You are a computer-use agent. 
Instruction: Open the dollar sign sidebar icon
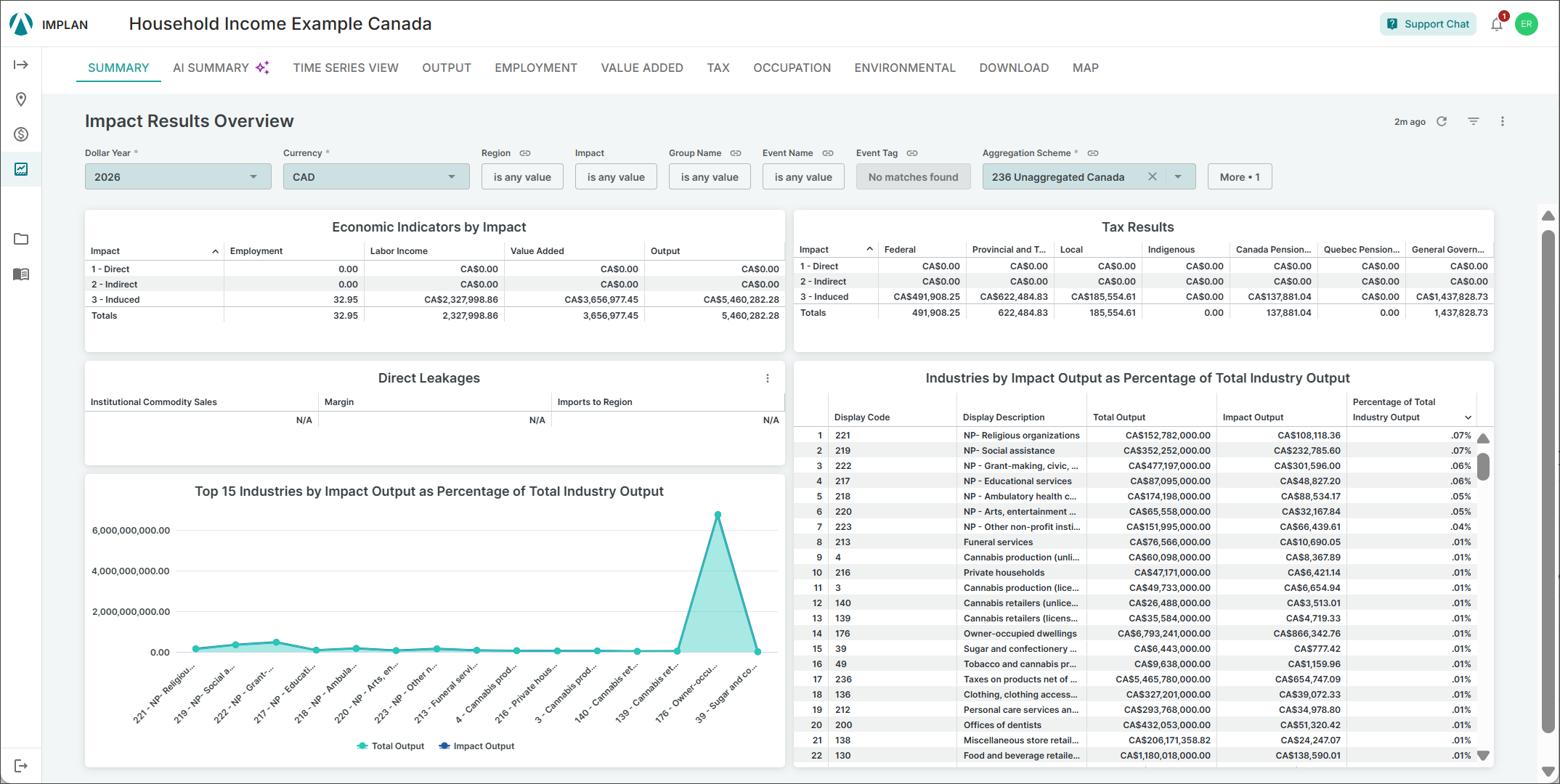click(21, 134)
